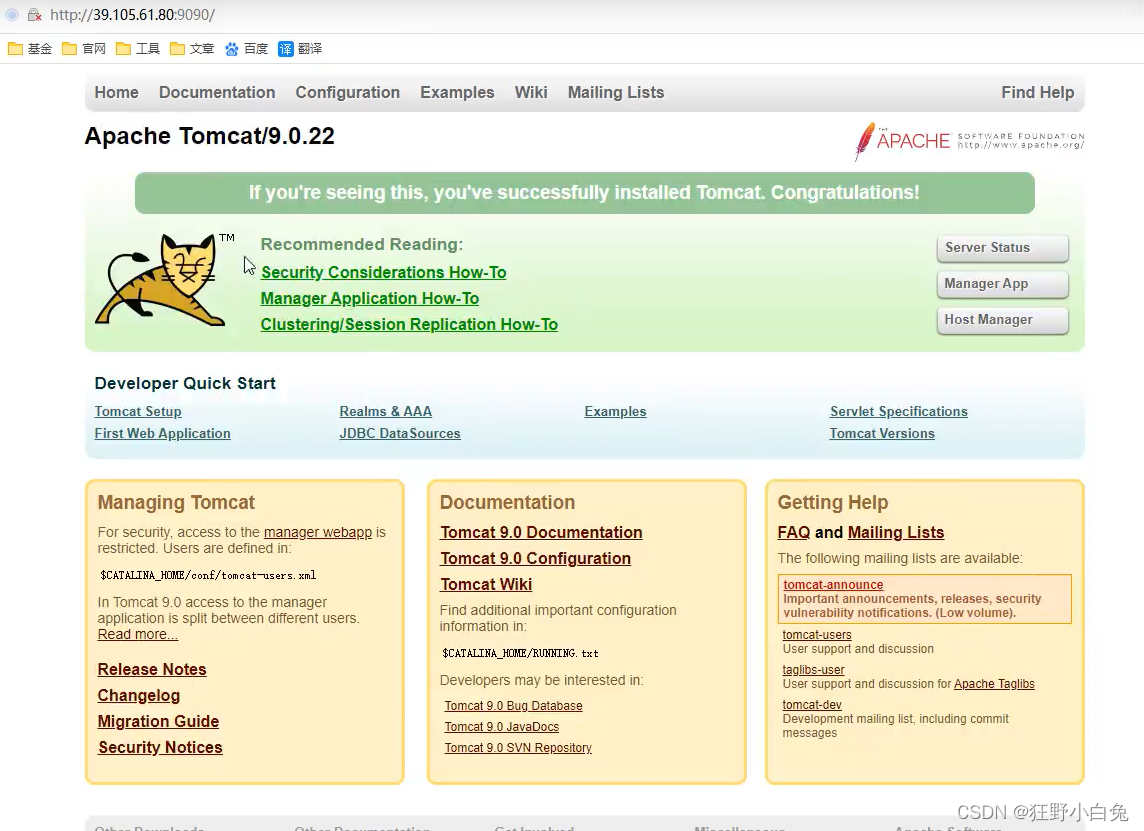This screenshot has height=831, width=1144.
Task: Click the green congratulations banner
Action: click(x=584, y=193)
